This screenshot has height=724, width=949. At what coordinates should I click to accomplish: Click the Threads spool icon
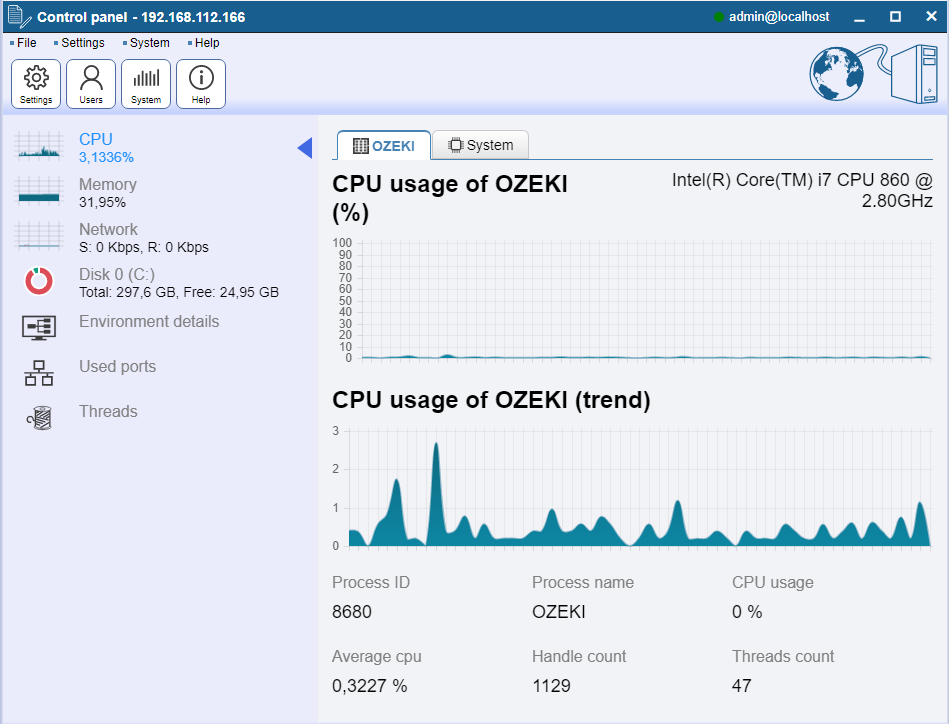pos(40,418)
